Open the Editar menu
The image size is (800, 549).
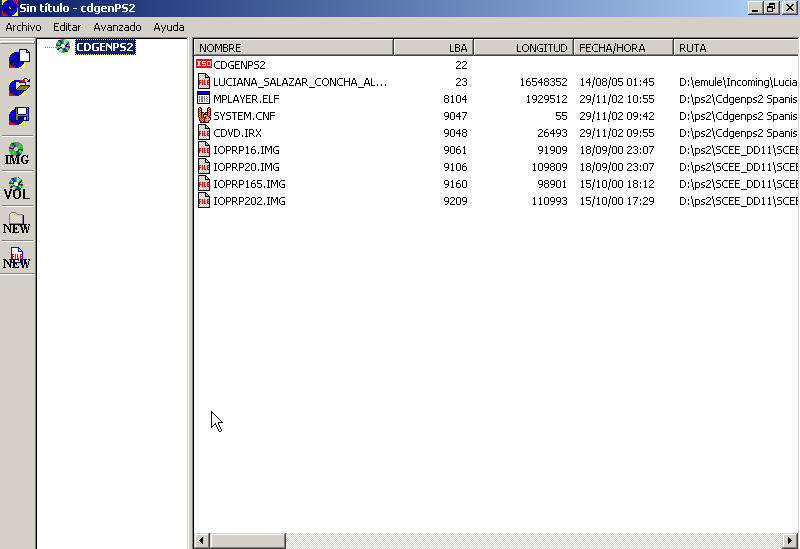pyautogui.click(x=67, y=27)
